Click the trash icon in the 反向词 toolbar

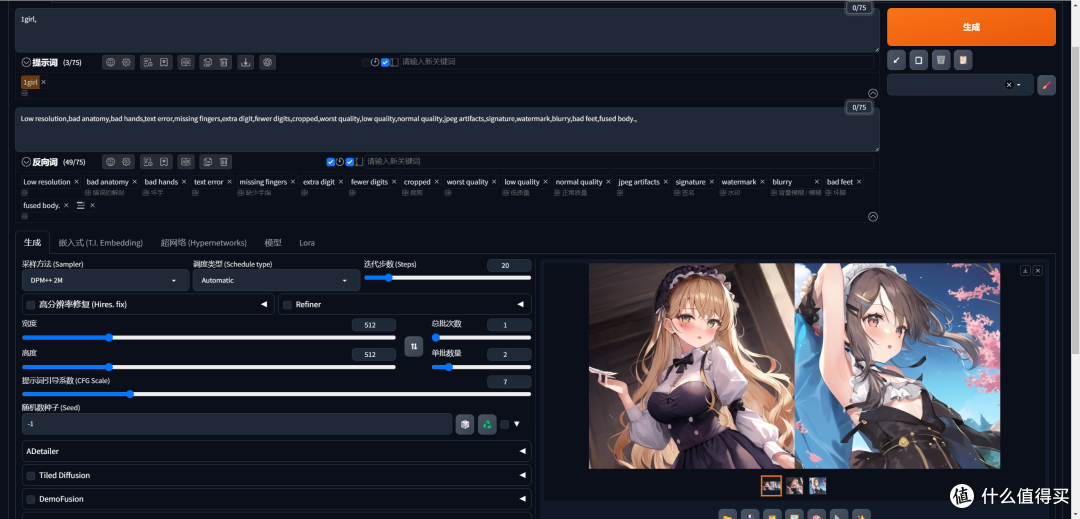pyautogui.click(x=224, y=162)
